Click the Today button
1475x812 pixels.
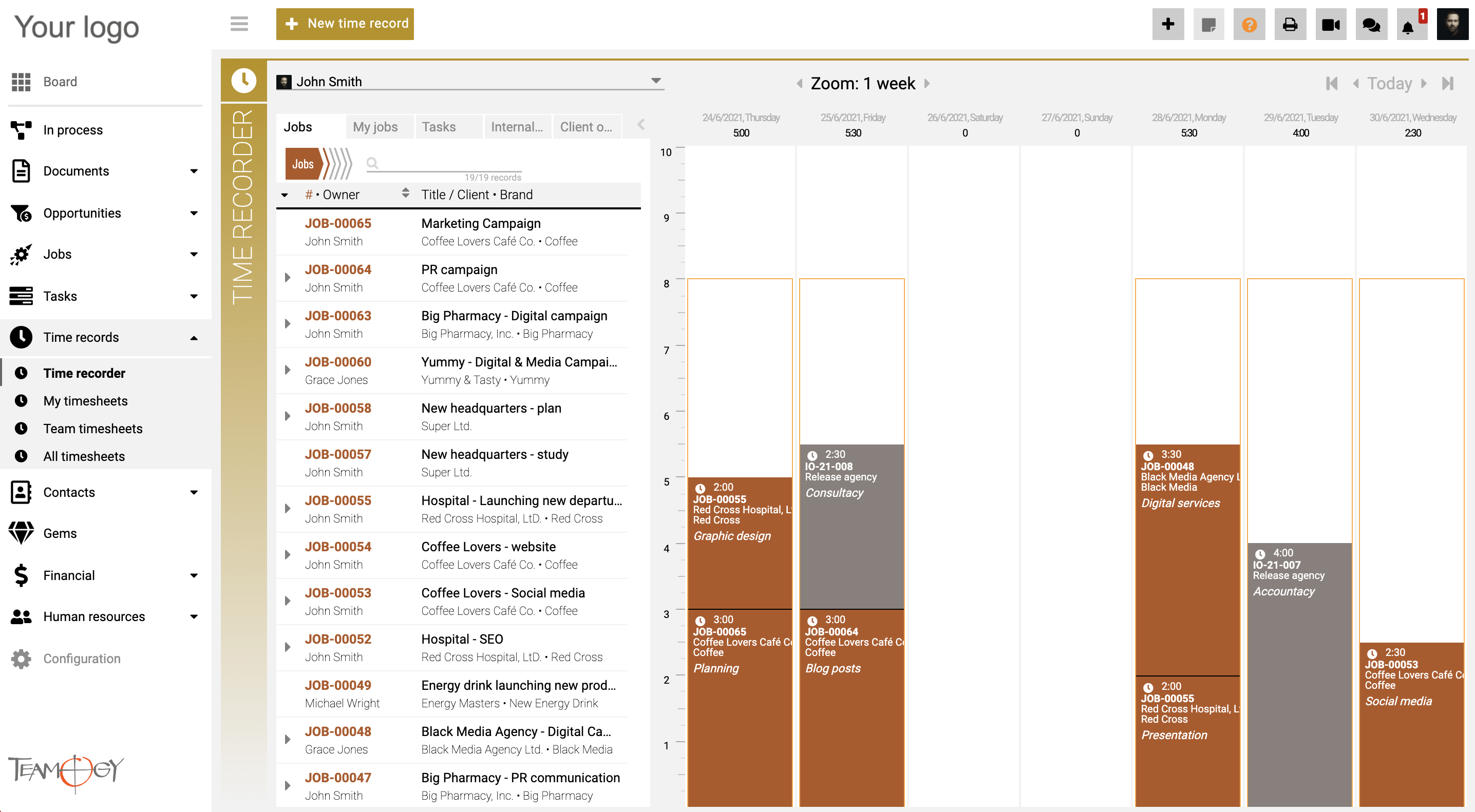click(x=1389, y=84)
